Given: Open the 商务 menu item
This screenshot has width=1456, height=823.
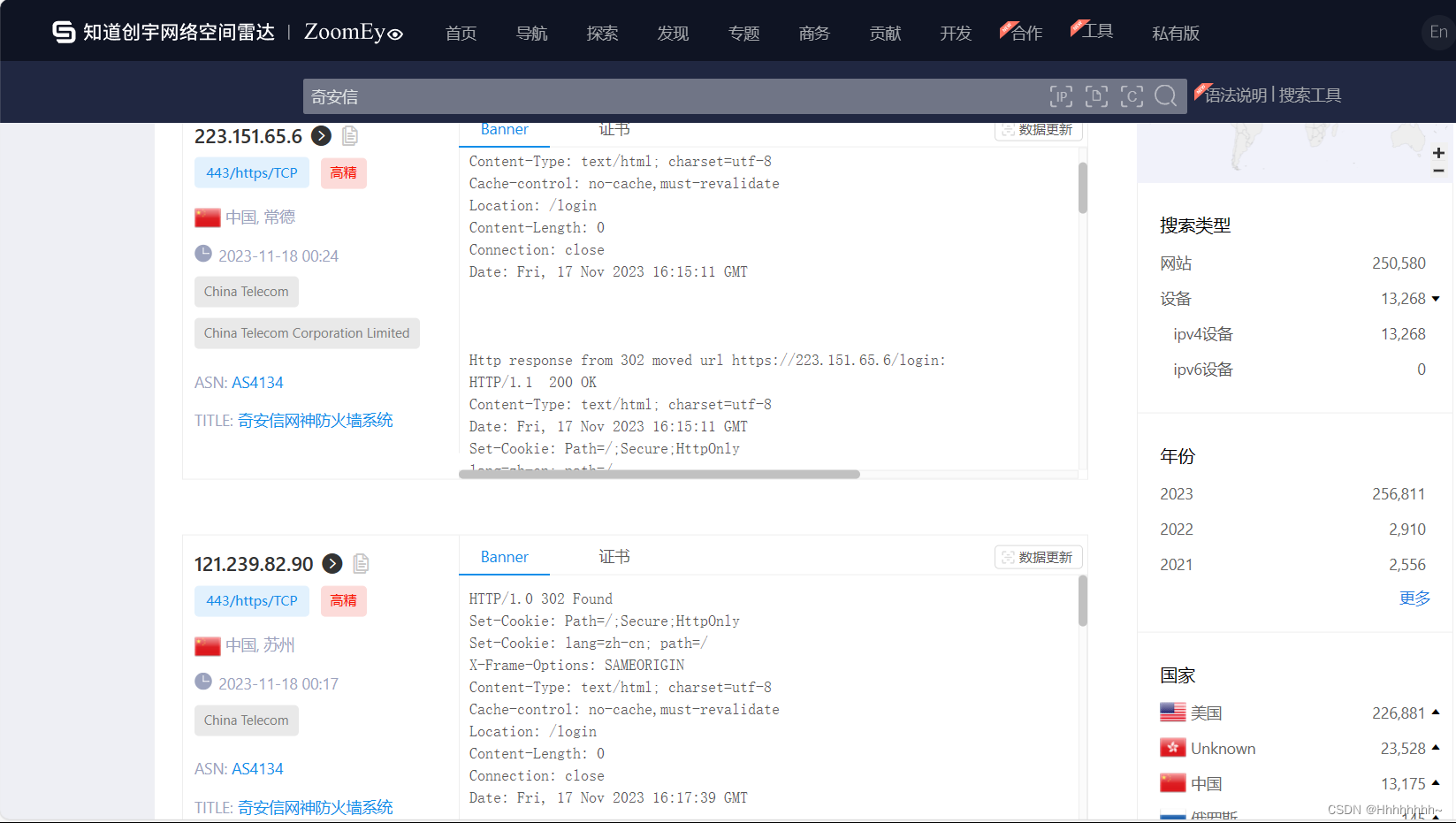Looking at the screenshot, I should (x=814, y=33).
